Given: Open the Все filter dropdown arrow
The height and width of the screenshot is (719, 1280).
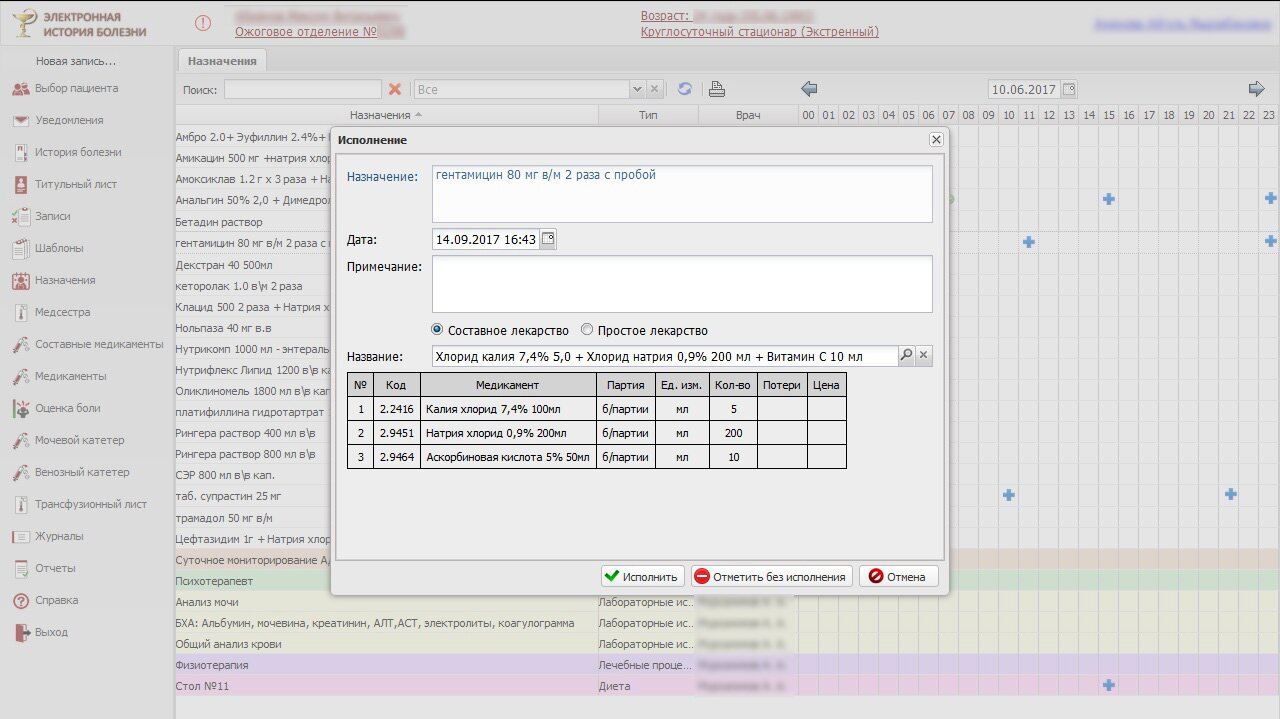Looking at the screenshot, I should (637, 89).
